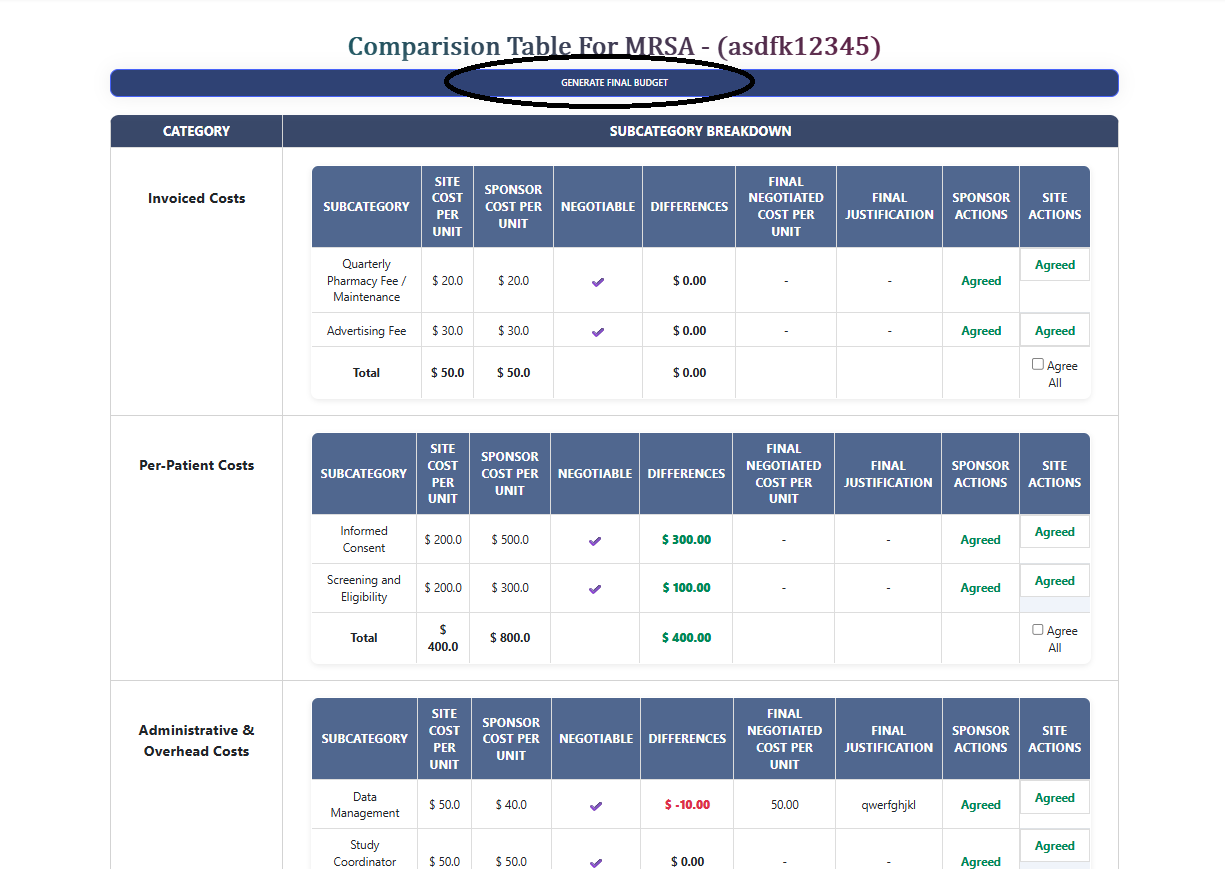
Task: Click Agreed for Quarterly Pharmacy Fee
Action: click(x=1054, y=264)
